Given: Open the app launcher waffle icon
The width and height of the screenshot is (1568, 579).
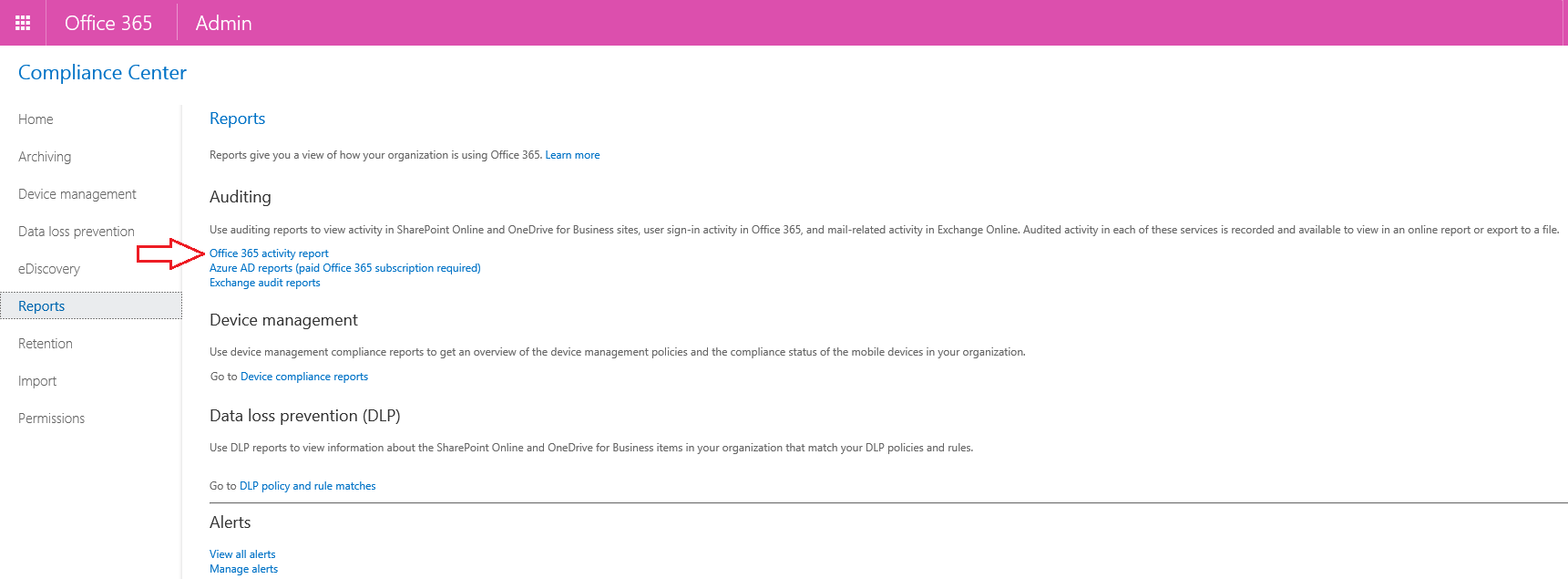Looking at the screenshot, I should click(x=23, y=23).
